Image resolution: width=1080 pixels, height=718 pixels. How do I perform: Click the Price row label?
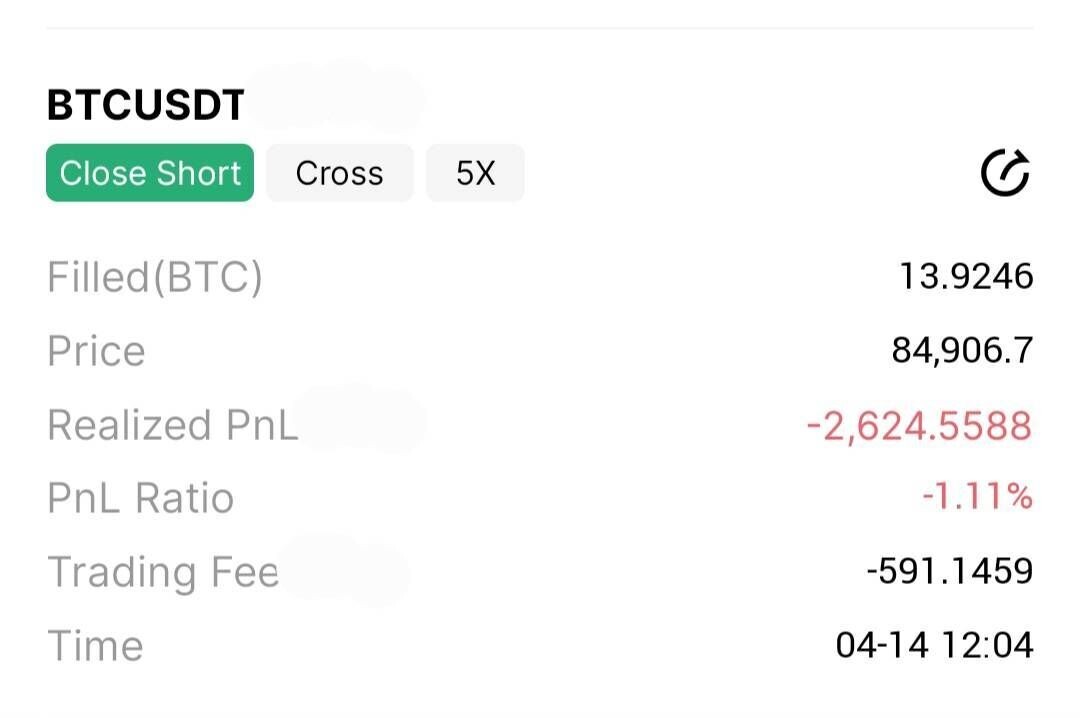(x=96, y=351)
